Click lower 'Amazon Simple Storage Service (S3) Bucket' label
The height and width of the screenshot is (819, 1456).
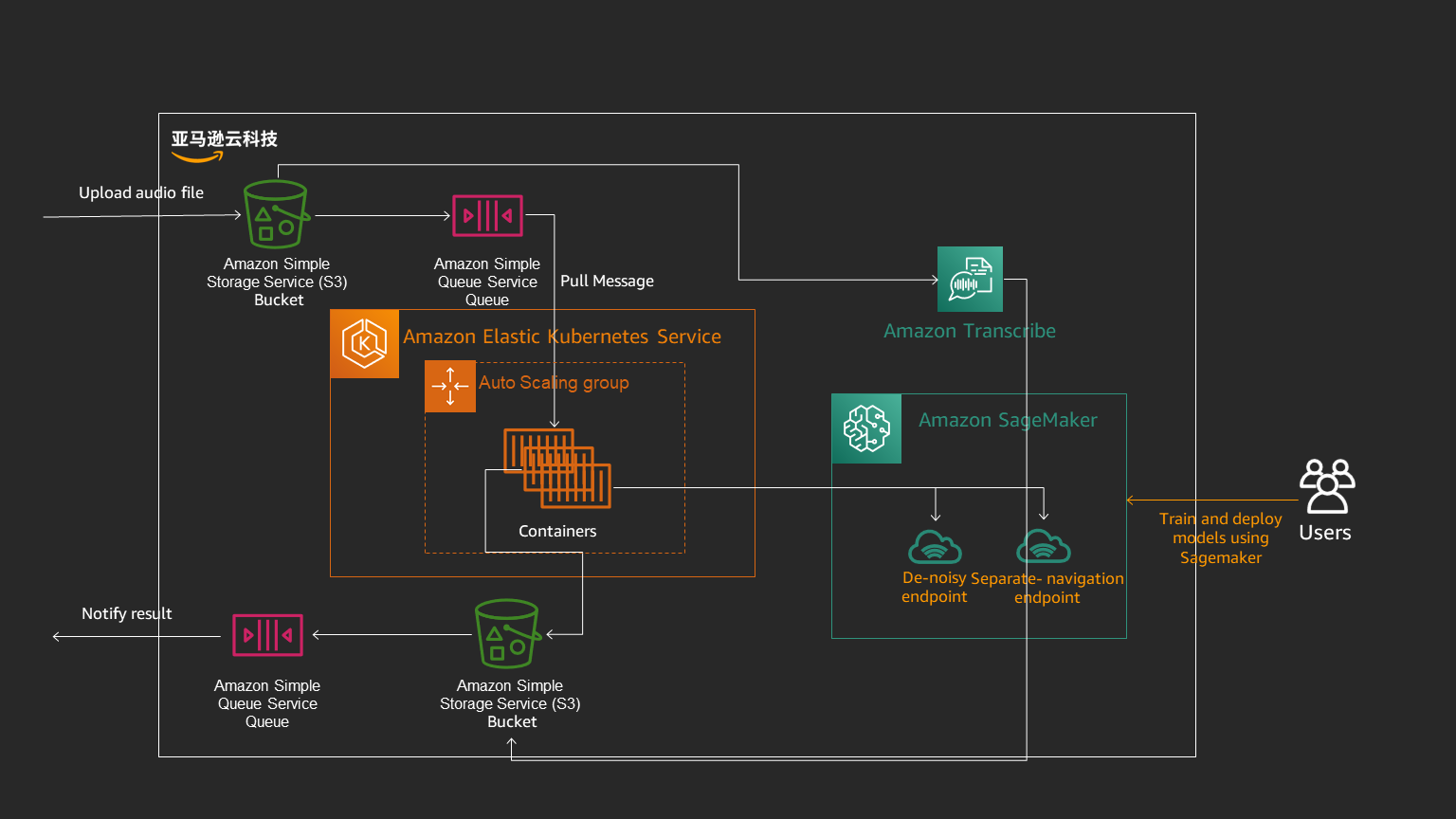(x=510, y=703)
